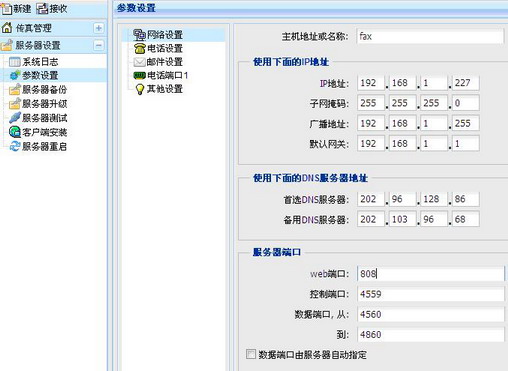Click the IP地址 last octet field 227

pyautogui.click(x=465, y=83)
